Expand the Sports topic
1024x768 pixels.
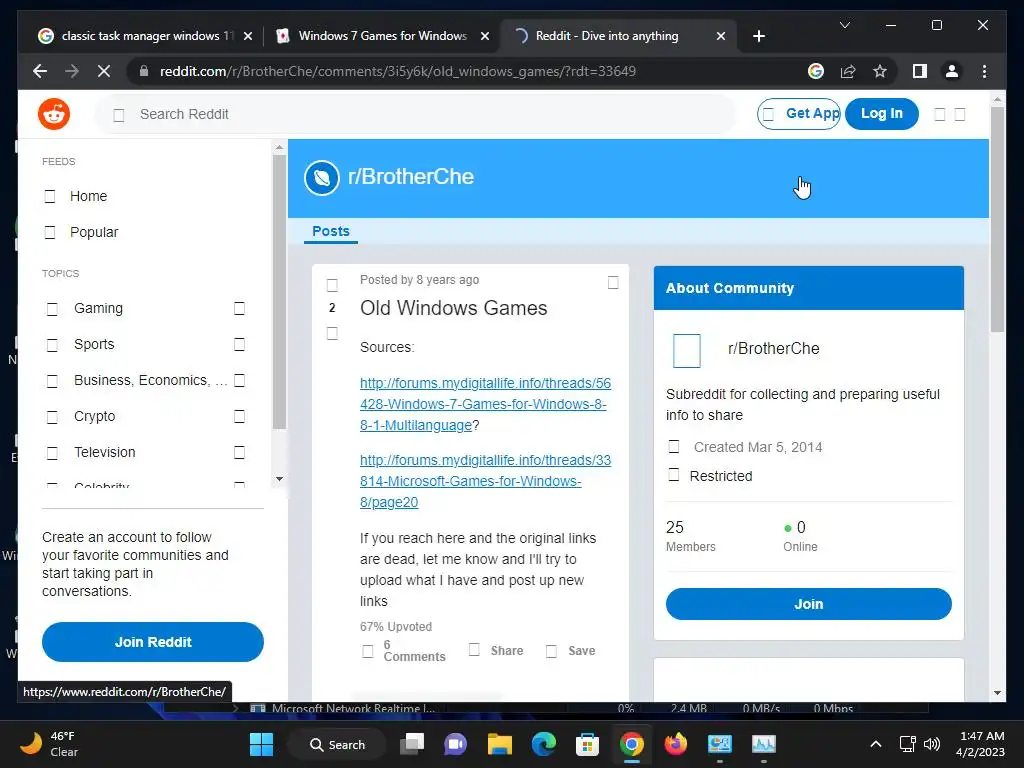[239, 344]
